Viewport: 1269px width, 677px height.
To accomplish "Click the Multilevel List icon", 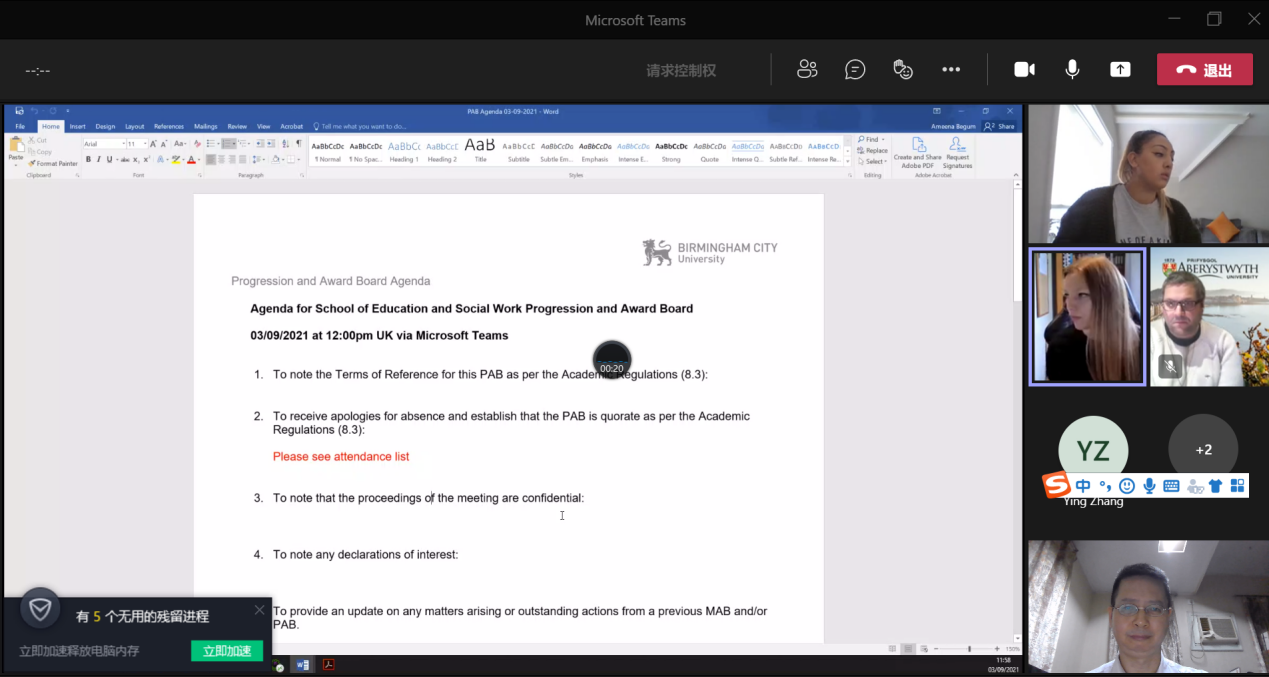I will tap(244, 144).
